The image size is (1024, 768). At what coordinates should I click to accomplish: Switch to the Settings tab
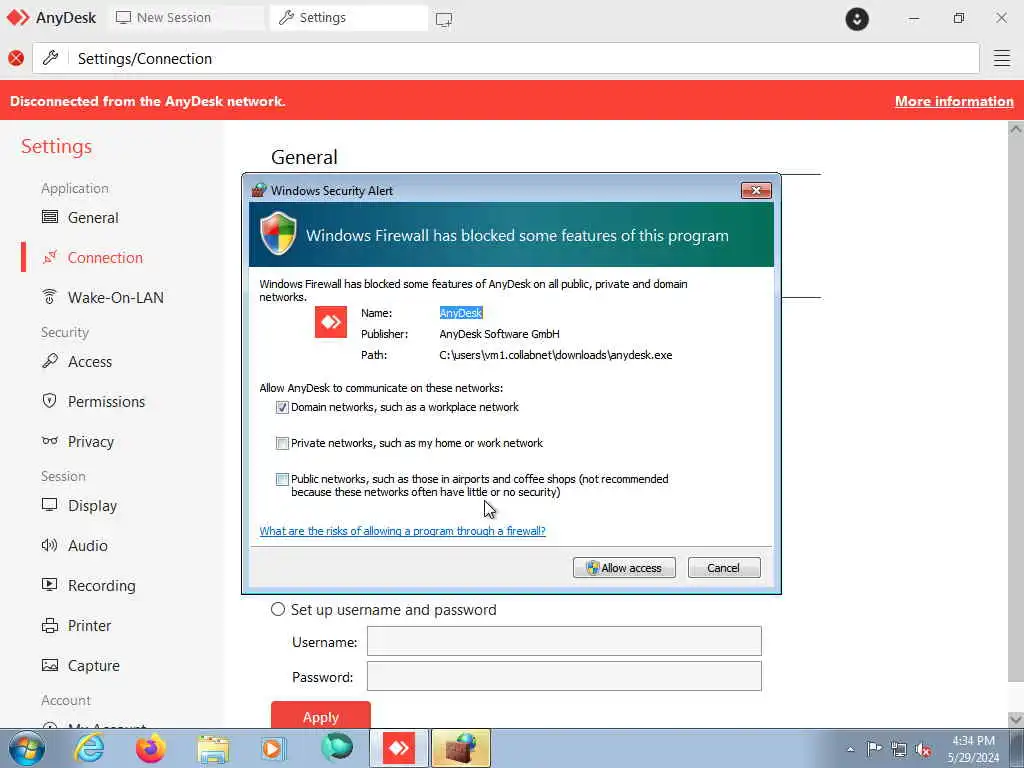[x=349, y=18]
